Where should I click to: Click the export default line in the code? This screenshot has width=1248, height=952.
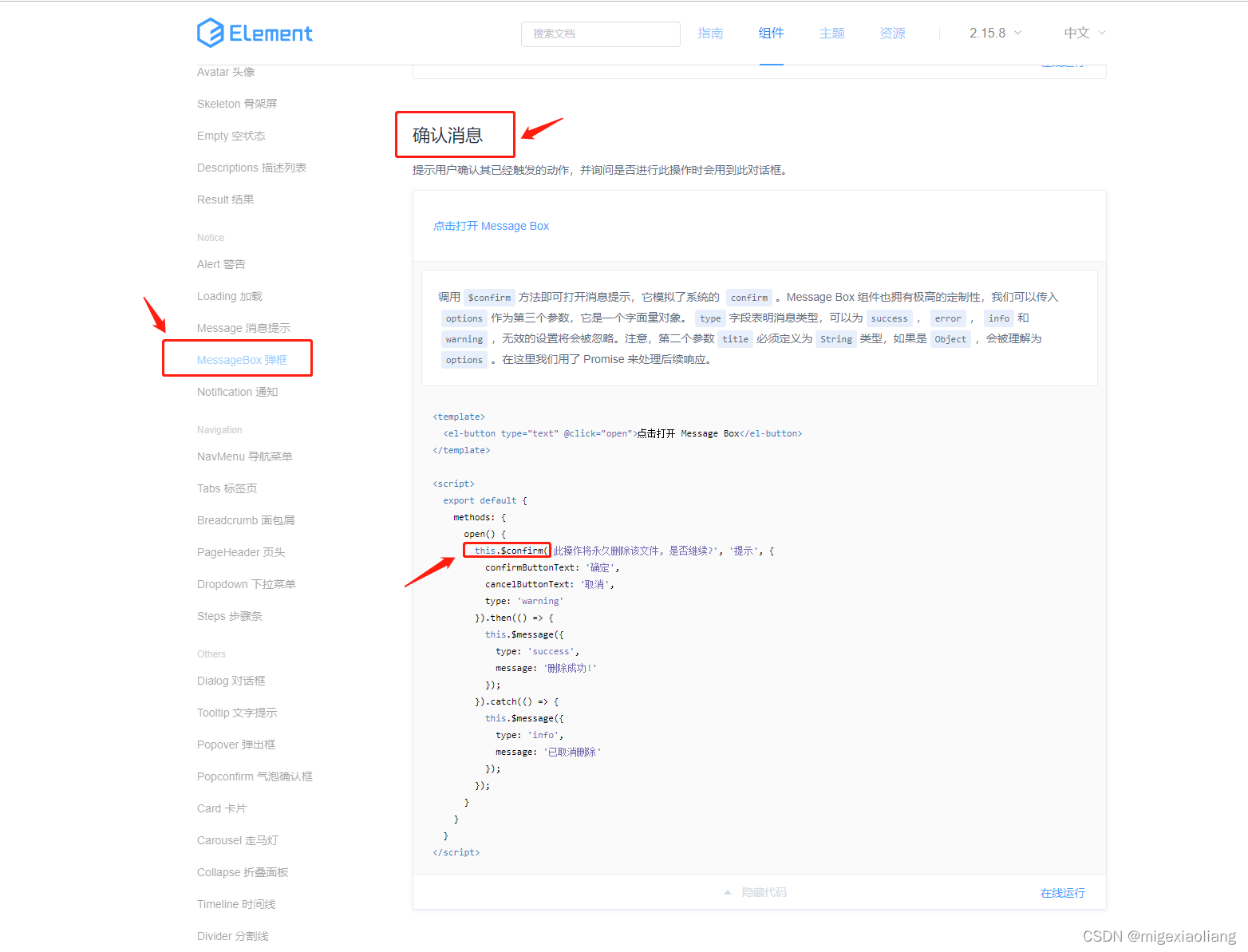click(x=485, y=500)
